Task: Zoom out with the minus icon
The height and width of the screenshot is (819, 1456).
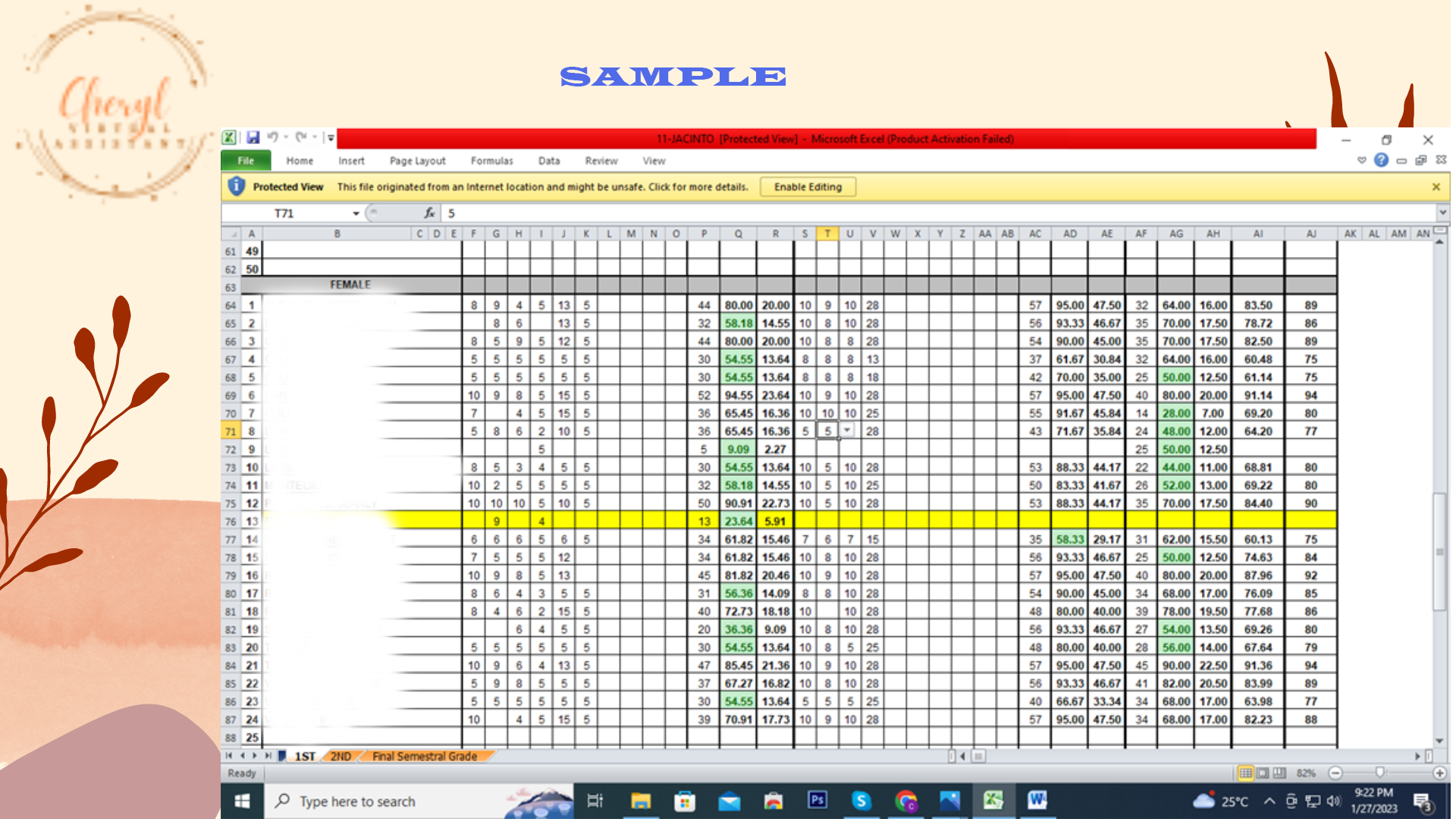Action: tap(1335, 773)
